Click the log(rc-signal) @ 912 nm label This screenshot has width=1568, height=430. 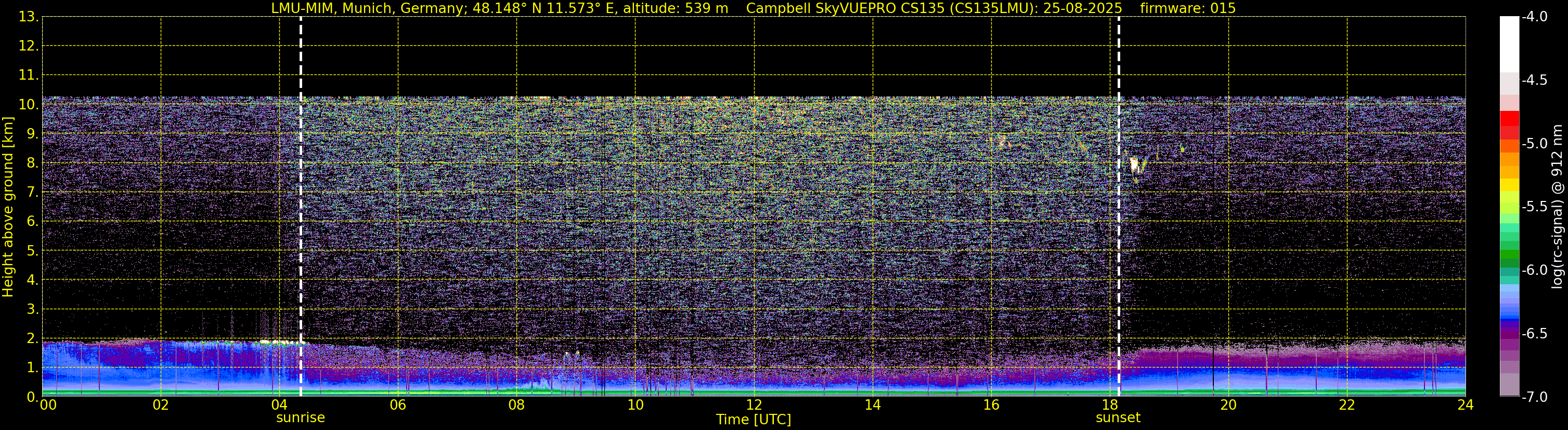(1557, 207)
